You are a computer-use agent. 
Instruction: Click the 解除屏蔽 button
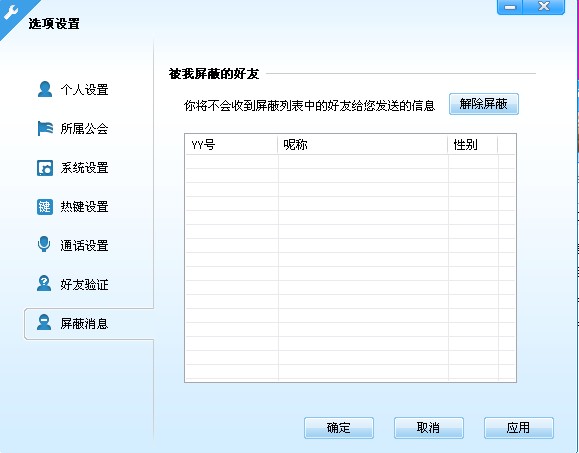tap(484, 104)
